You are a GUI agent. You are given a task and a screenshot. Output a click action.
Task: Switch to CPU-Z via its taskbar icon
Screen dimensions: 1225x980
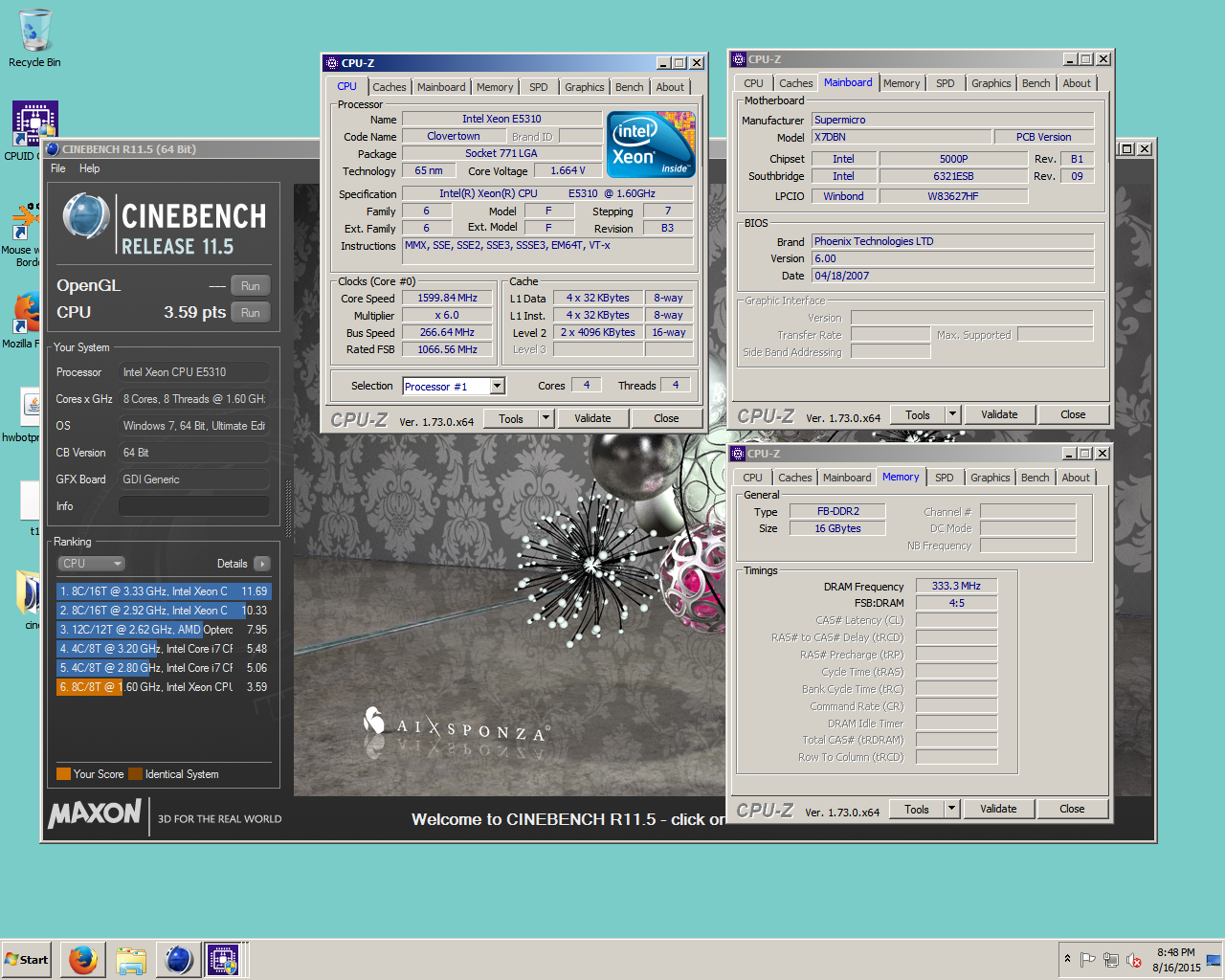click(224, 959)
